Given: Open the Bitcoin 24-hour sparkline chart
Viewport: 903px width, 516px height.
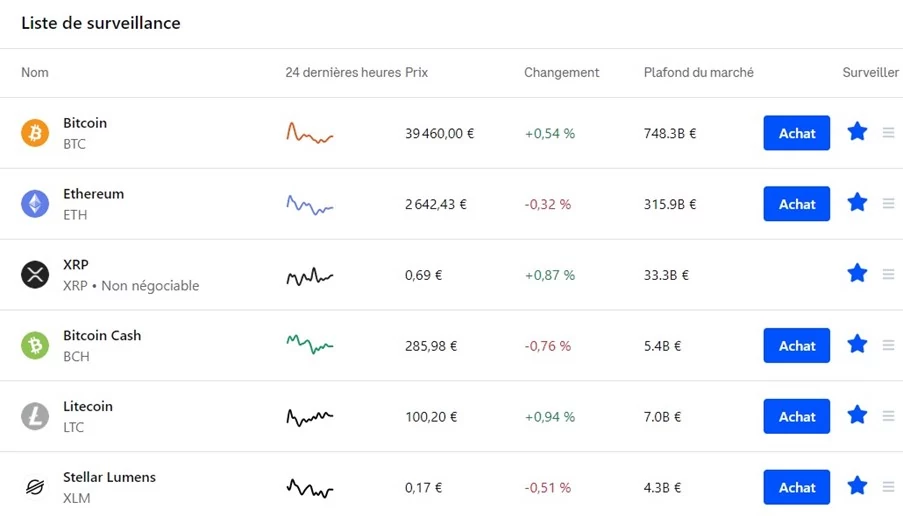Looking at the screenshot, I should click(x=310, y=133).
